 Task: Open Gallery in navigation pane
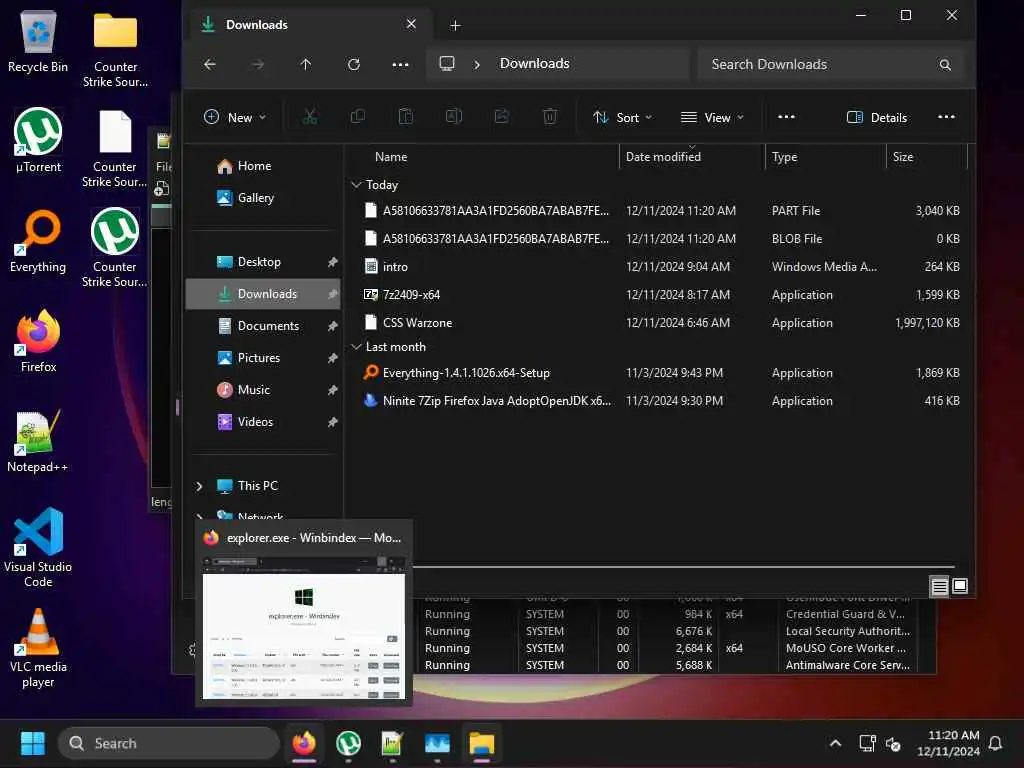coord(263,198)
